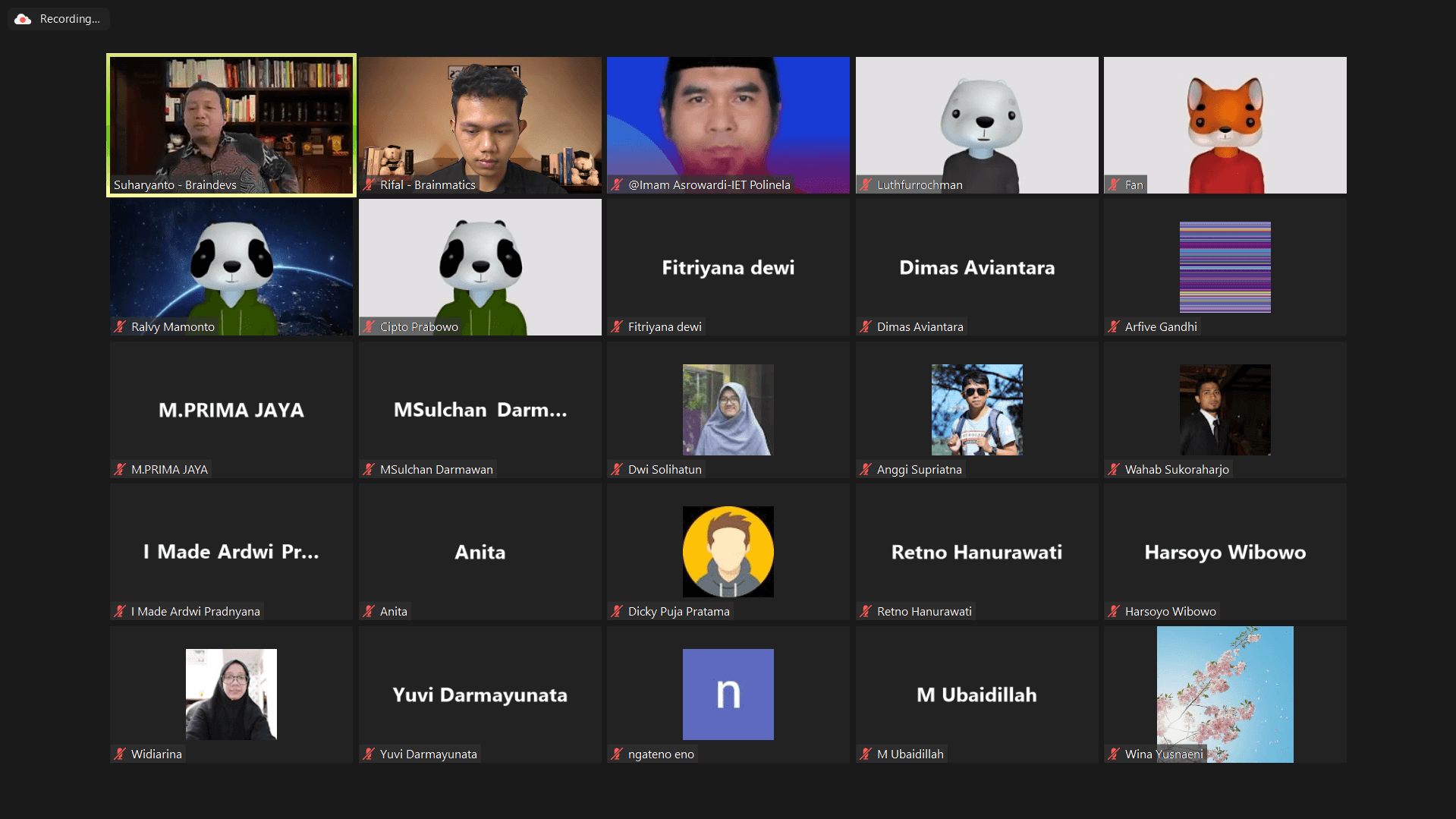Click the M Ubaidillah name label
This screenshot has width=1456, height=819.
910,754
